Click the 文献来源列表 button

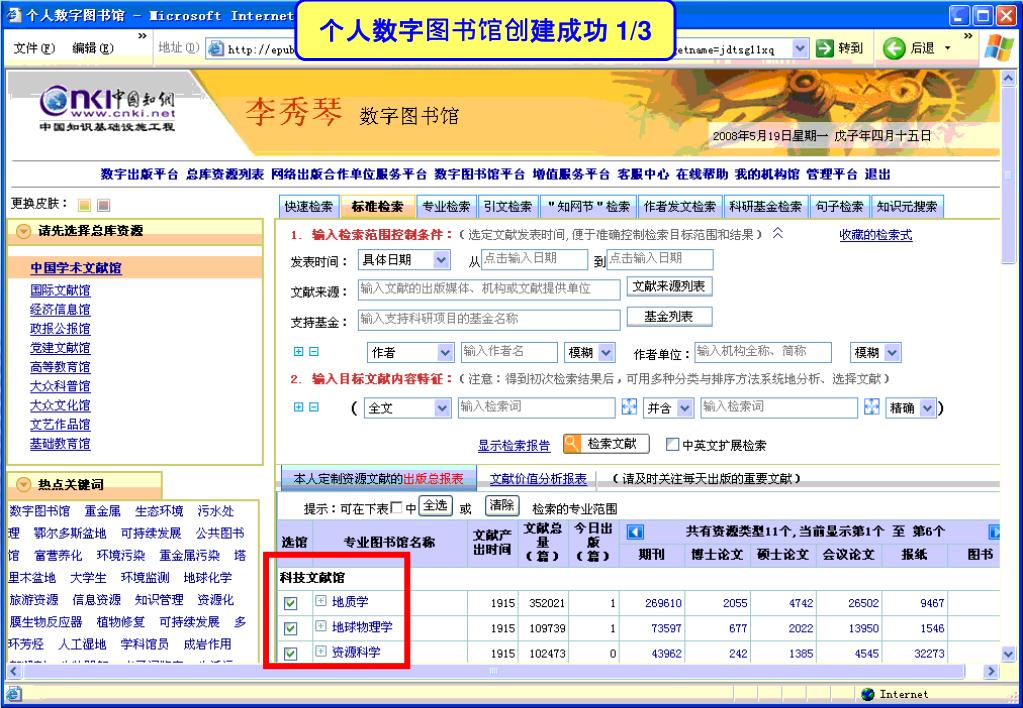[x=669, y=286]
